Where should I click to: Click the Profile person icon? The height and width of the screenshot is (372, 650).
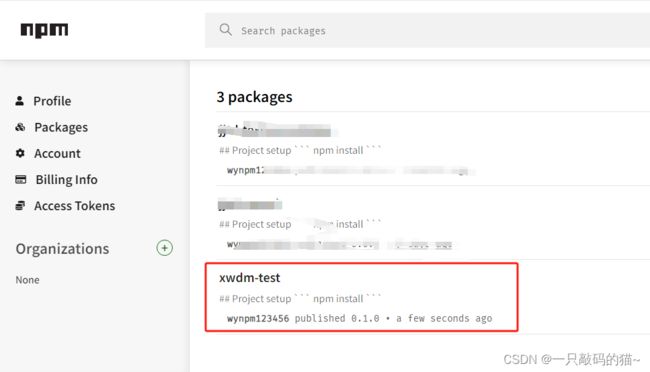click(x=19, y=101)
